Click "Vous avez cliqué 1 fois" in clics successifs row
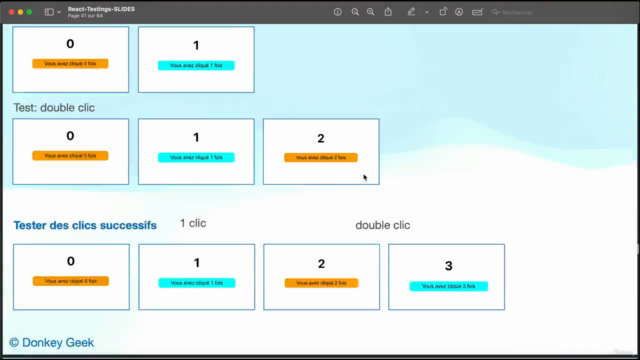The image size is (640, 360). coord(197,283)
